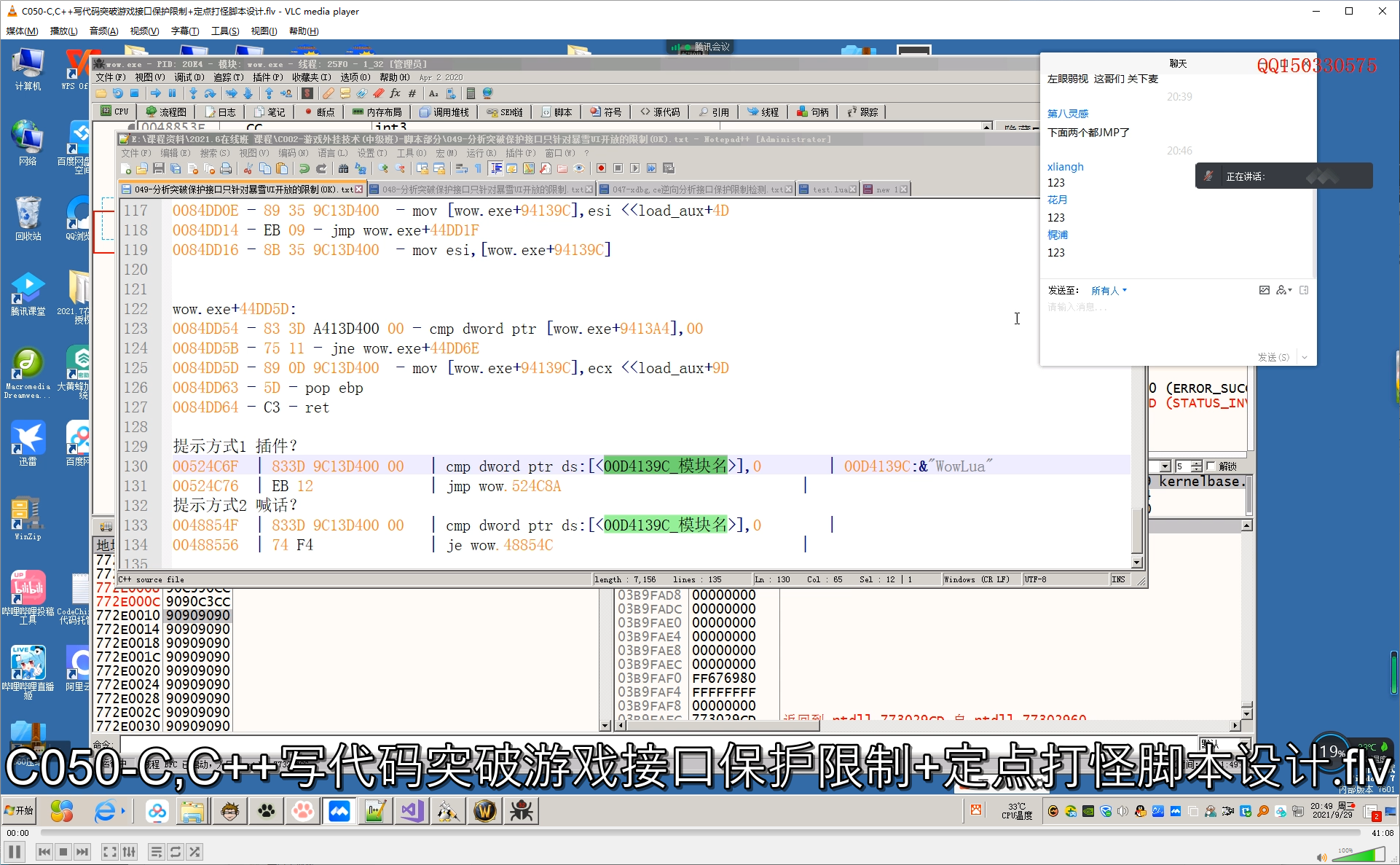Toggle VLC loop mode

176,851
